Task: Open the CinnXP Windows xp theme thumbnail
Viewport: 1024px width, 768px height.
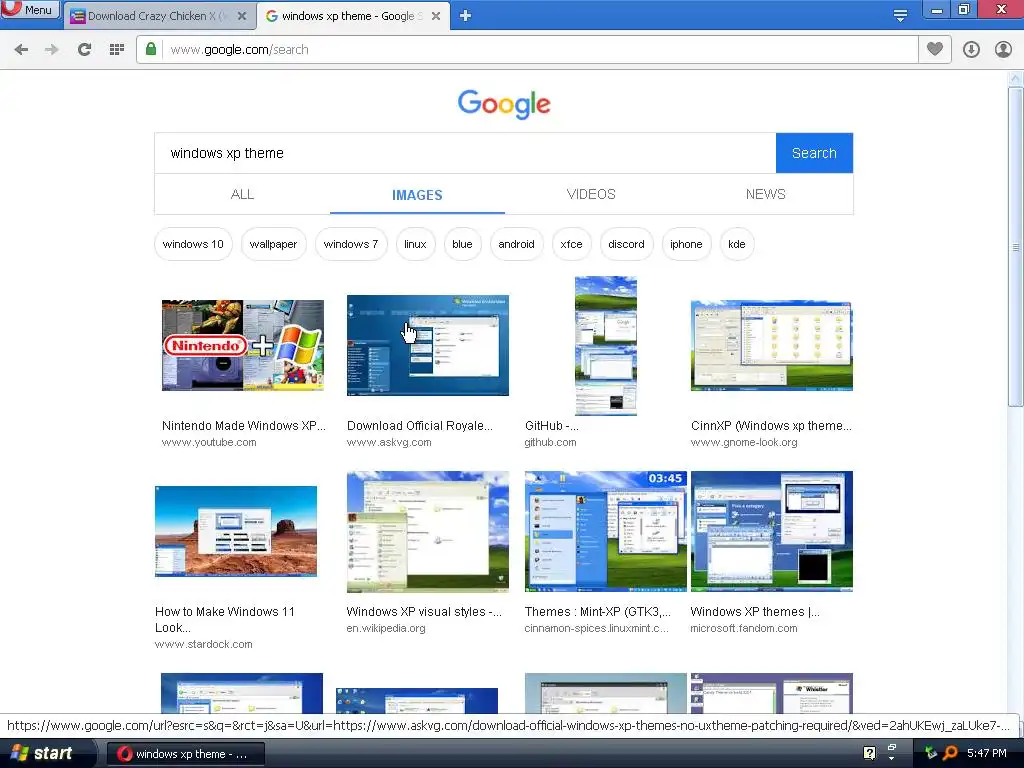Action: [x=772, y=345]
